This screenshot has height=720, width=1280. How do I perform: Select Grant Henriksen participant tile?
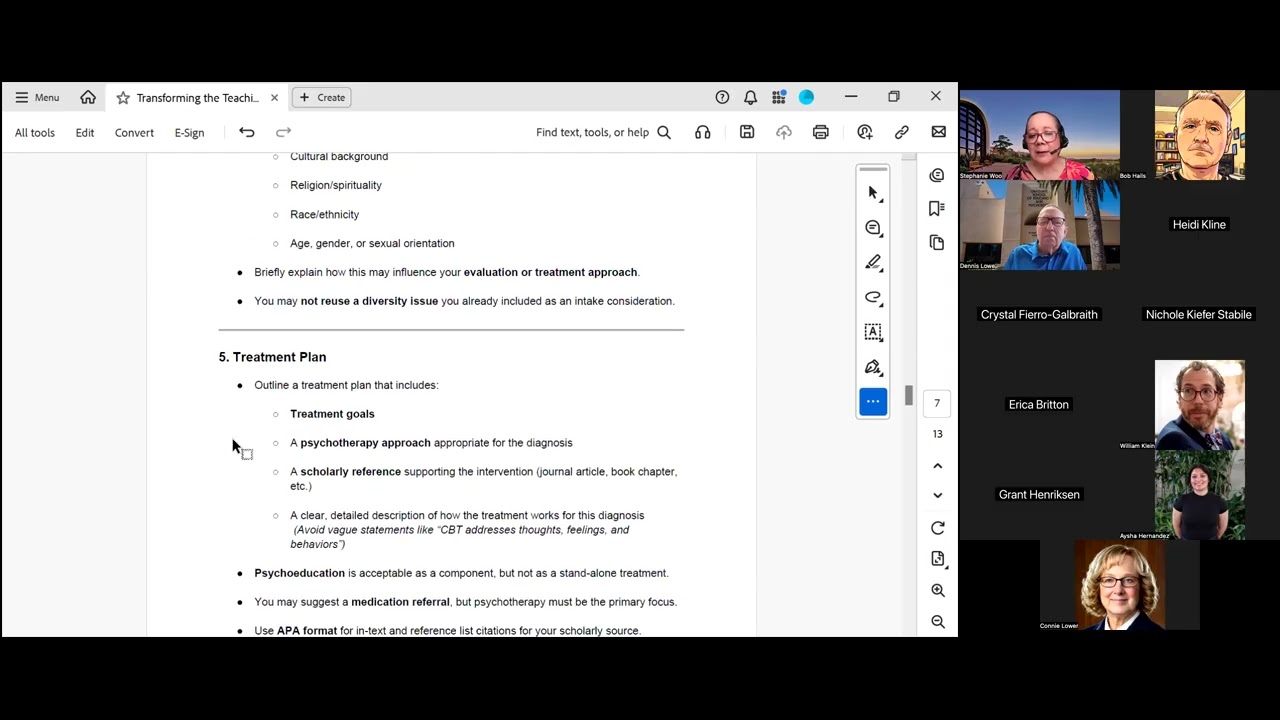(1039, 495)
